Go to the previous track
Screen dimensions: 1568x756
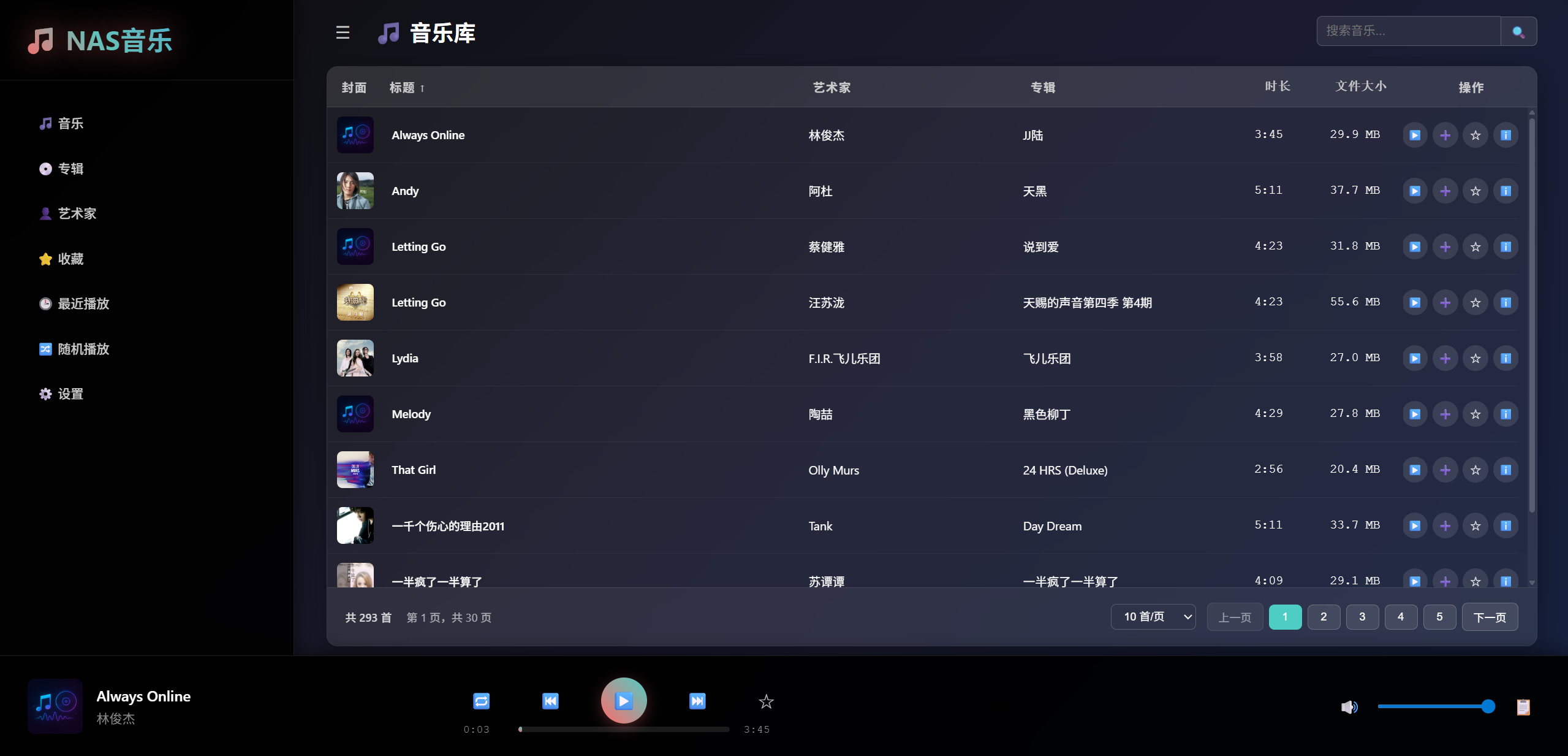(x=550, y=701)
